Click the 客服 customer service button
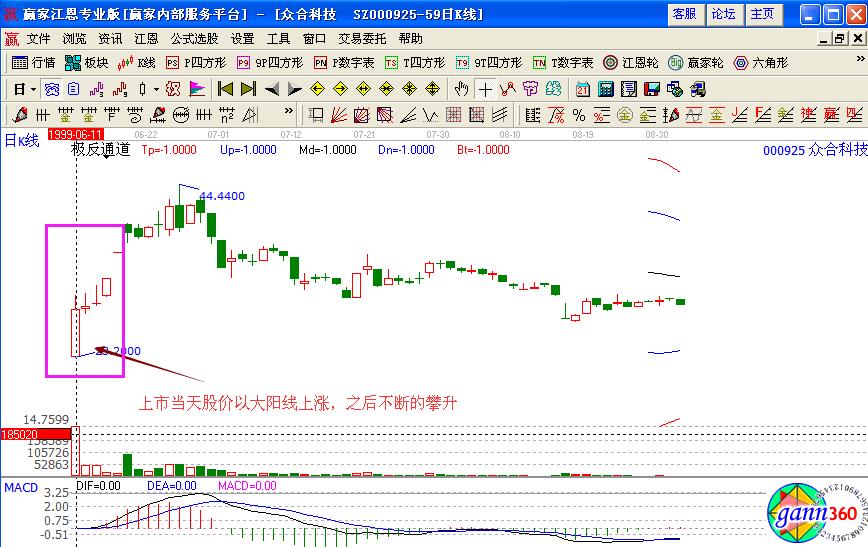The image size is (868, 547). coord(684,14)
